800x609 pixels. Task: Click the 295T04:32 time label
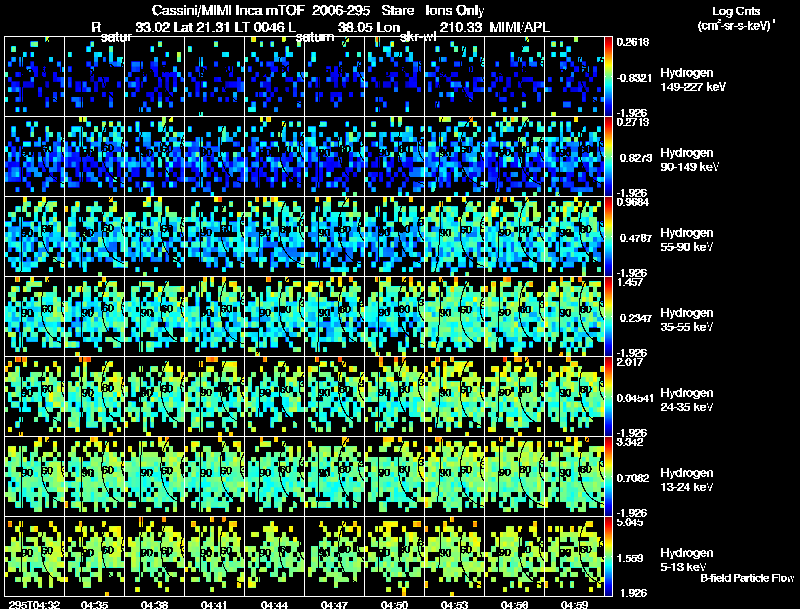34,604
